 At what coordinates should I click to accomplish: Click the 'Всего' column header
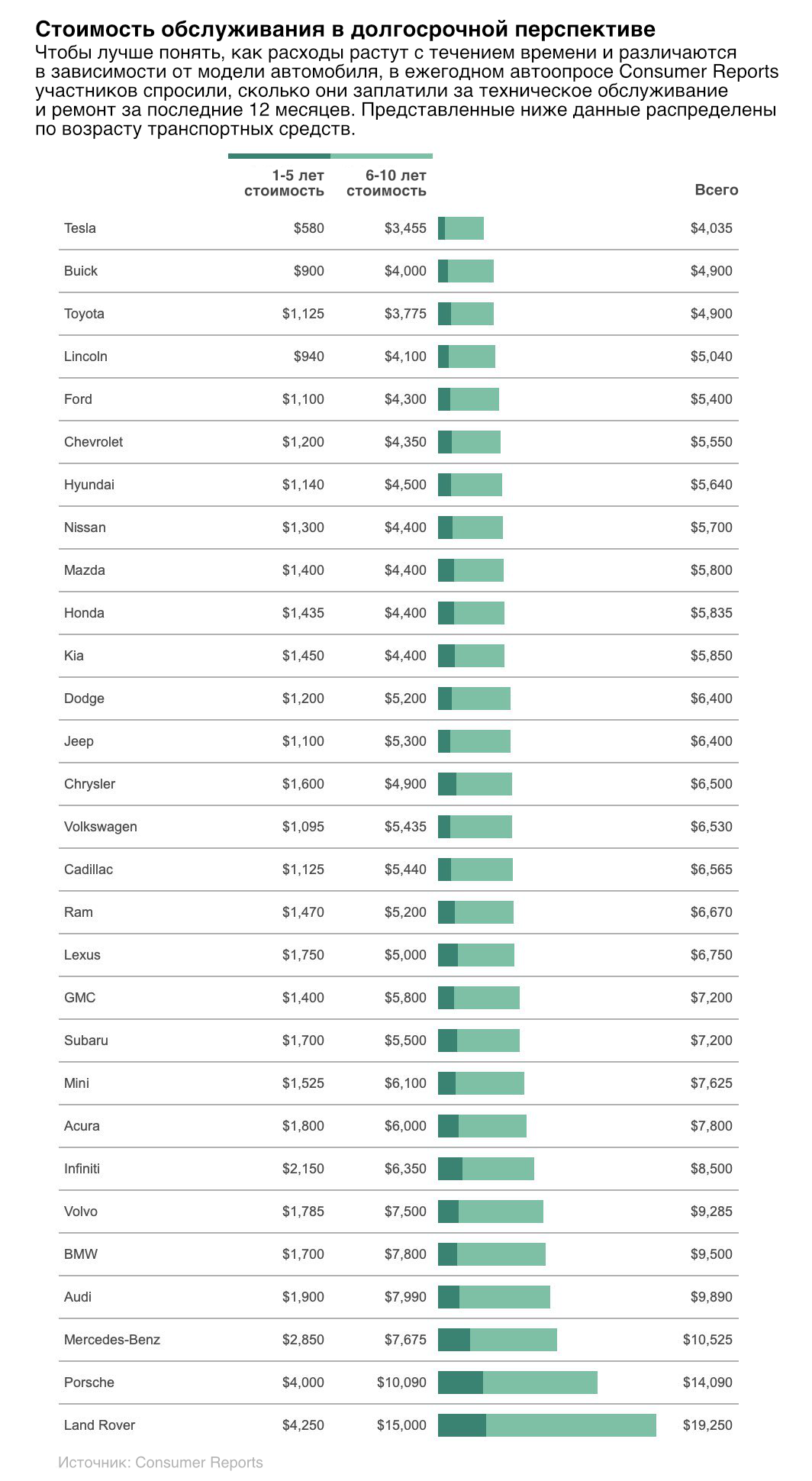pos(717,190)
